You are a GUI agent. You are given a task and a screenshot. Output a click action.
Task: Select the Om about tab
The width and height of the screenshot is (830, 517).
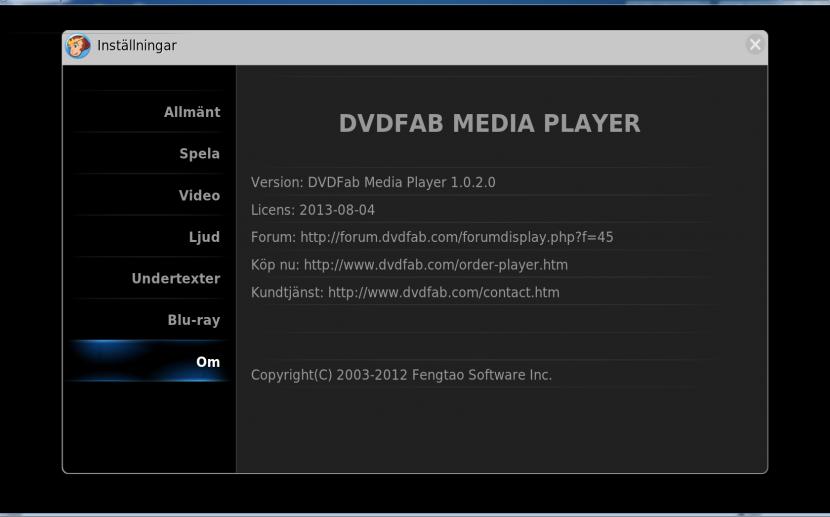[x=208, y=362]
